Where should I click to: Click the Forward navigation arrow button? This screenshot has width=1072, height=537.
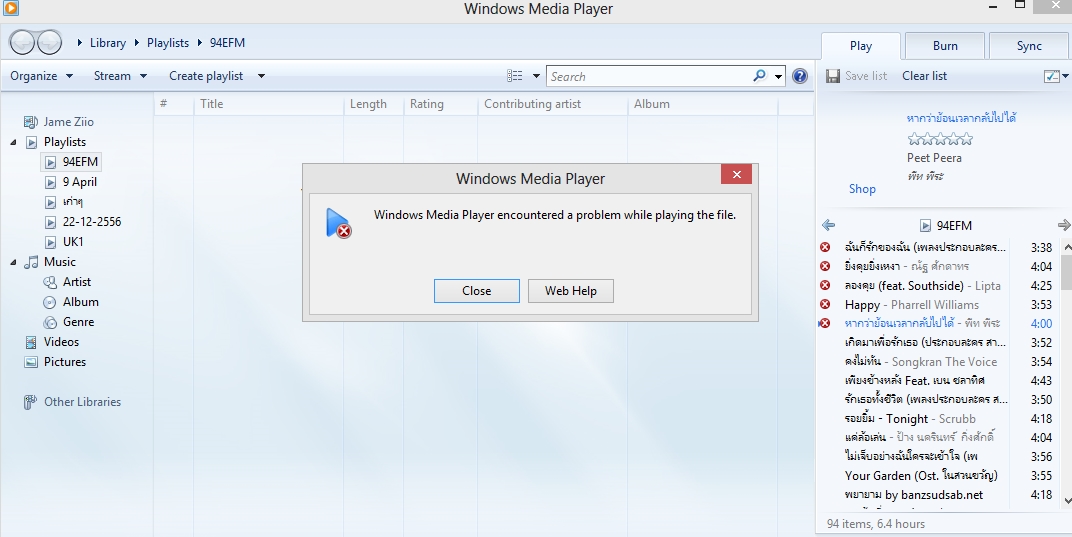click(49, 42)
